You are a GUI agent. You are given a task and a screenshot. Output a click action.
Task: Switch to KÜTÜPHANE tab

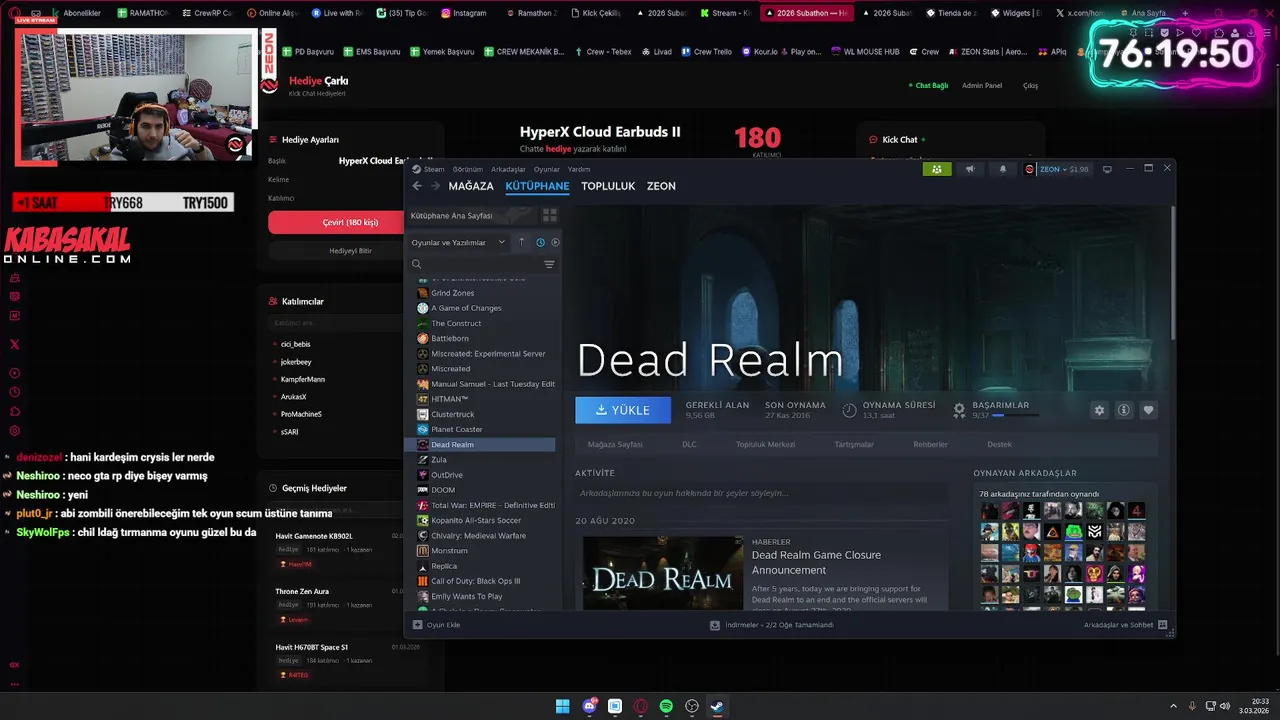coord(537,186)
